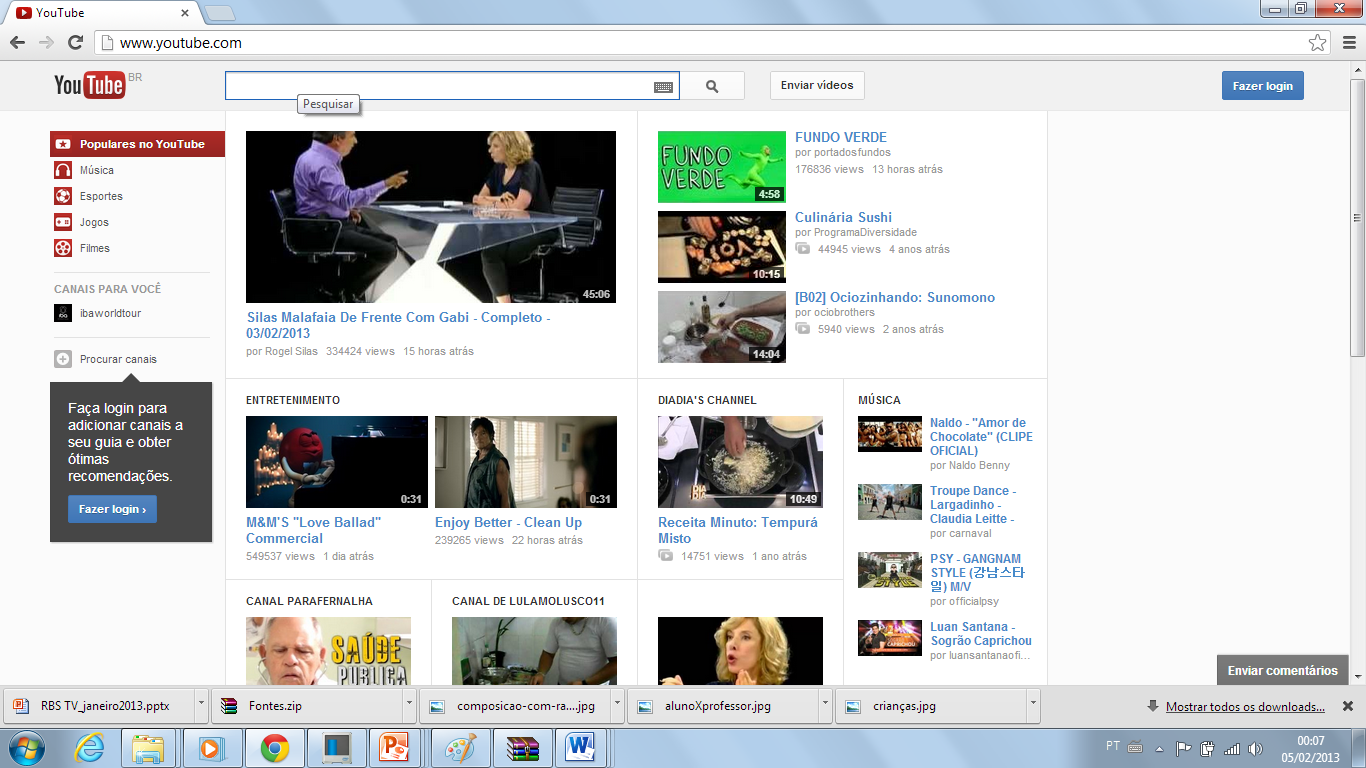Expand options arrow for crianças.jpg download
The width and height of the screenshot is (1366, 768).
(1033, 705)
